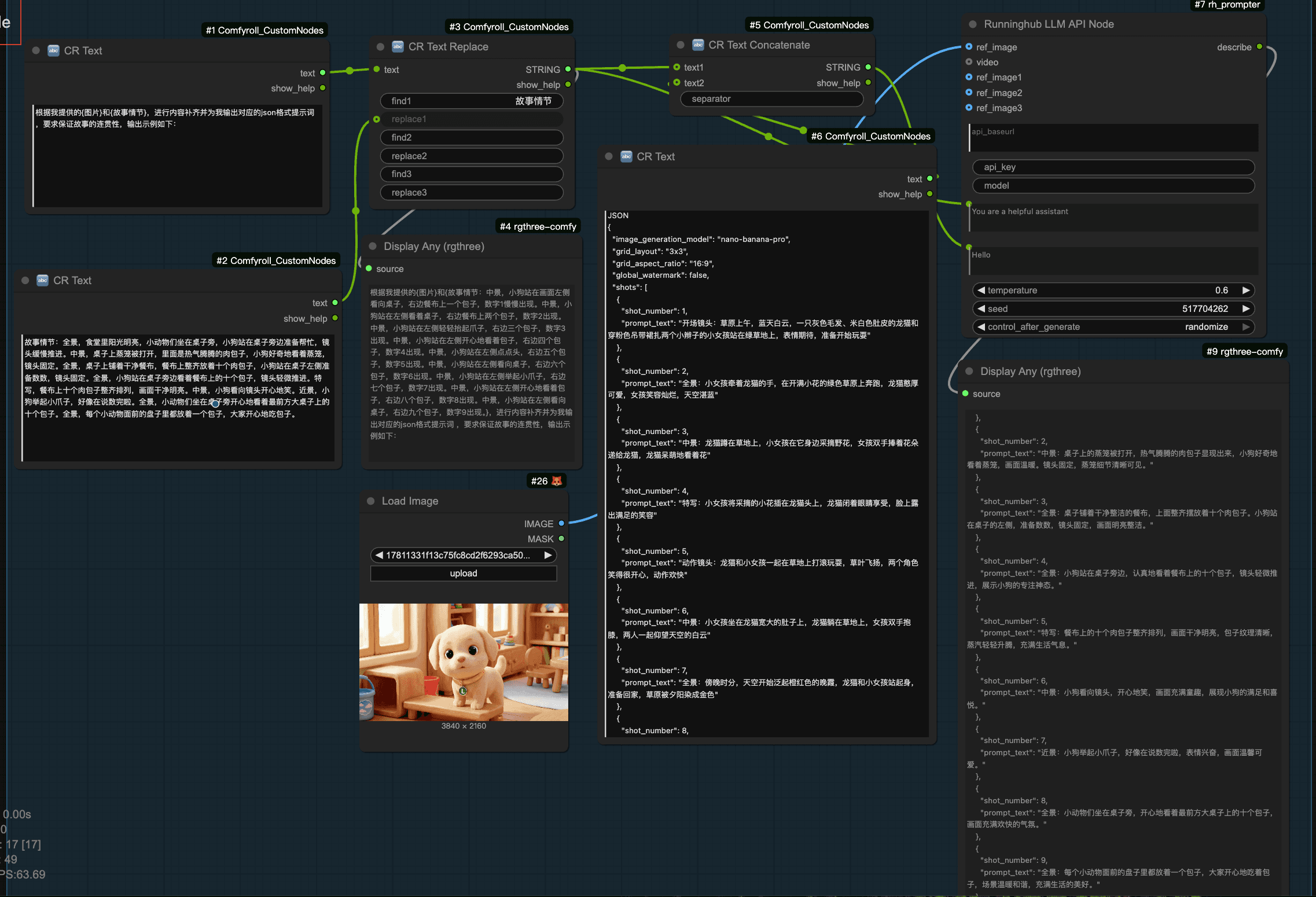The width and height of the screenshot is (1316, 897).
Task: Collapse the CR Text Replace node
Action: 380,47
